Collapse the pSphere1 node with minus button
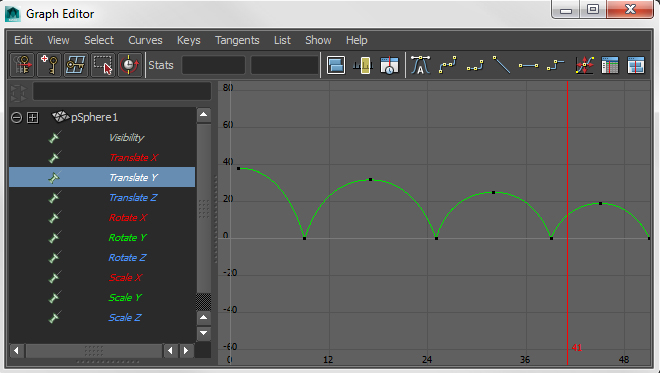The image size is (660, 373). [16, 117]
